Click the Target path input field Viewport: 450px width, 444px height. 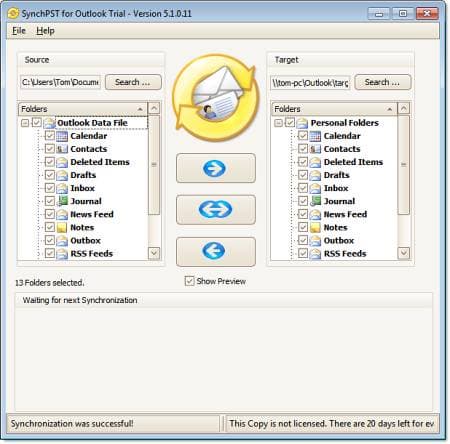[310, 82]
